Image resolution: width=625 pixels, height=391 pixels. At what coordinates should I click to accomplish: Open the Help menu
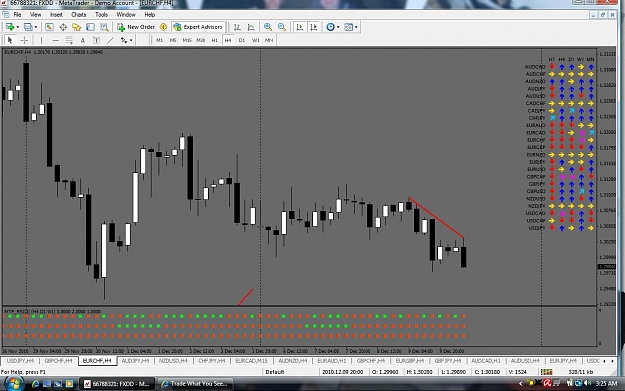[x=149, y=15]
